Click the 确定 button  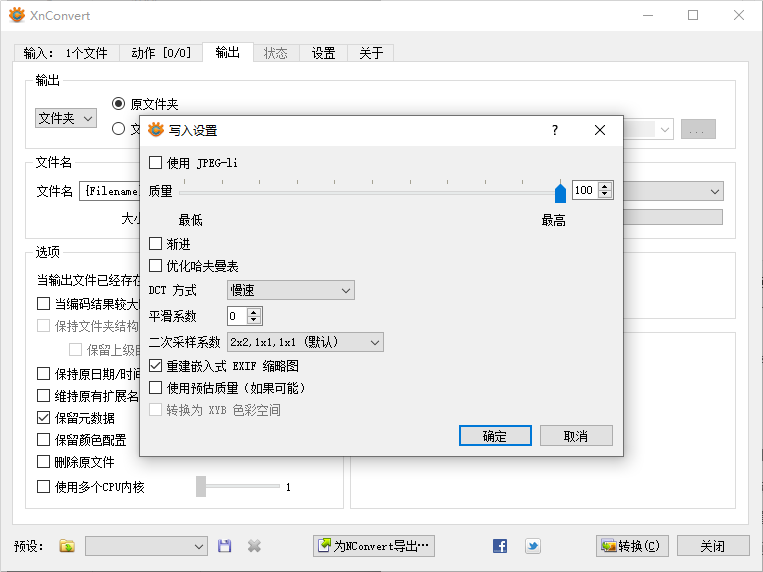[495, 436]
